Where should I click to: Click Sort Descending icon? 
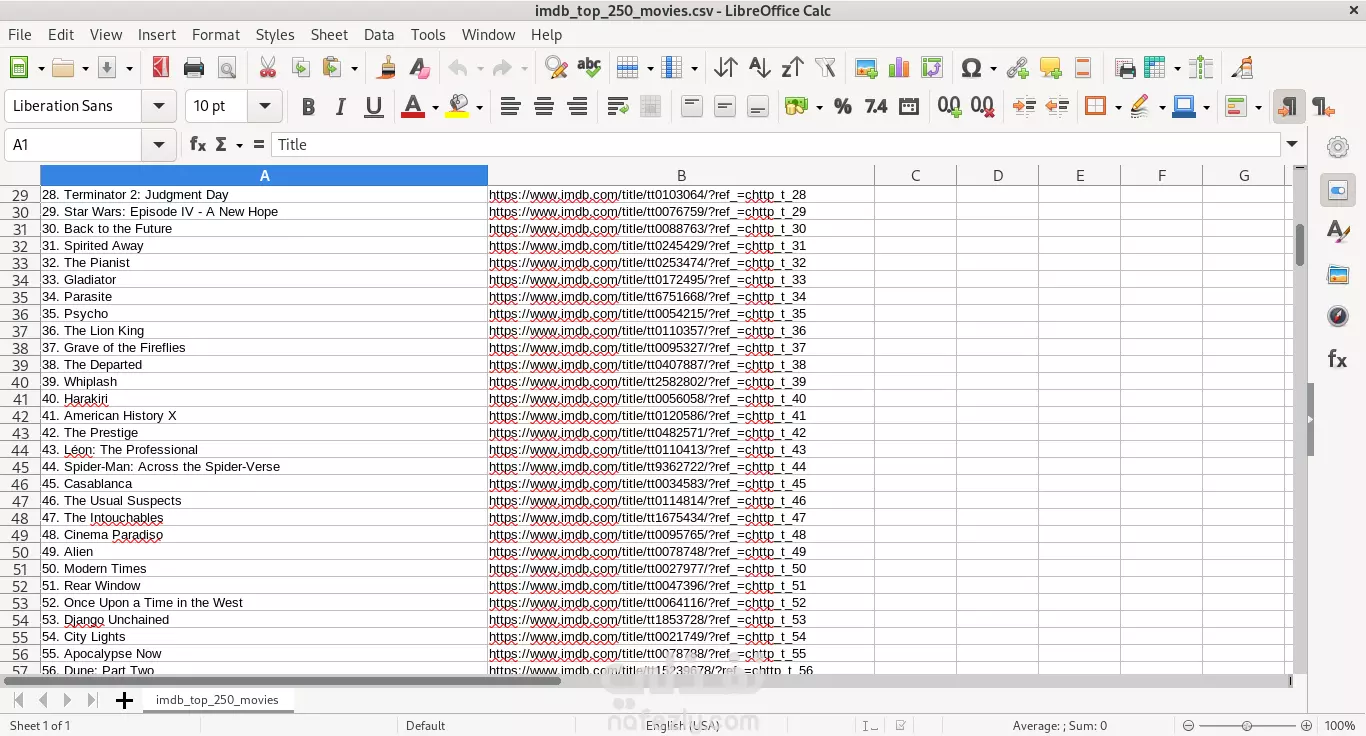(792, 68)
